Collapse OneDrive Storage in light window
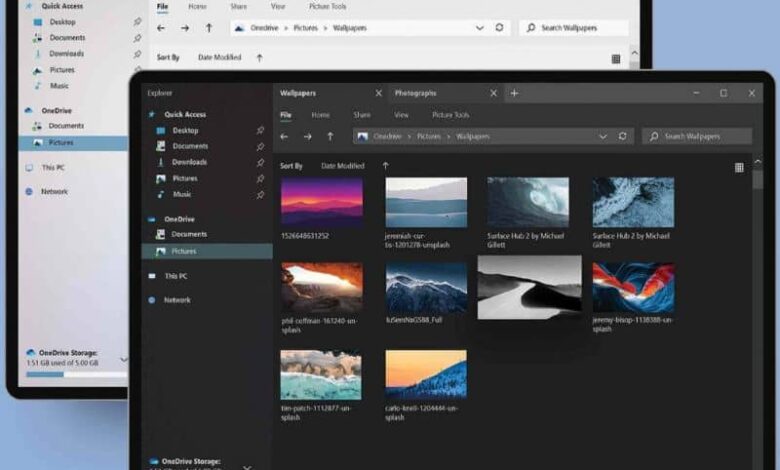Image resolution: width=780 pixels, height=470 pixels. pos(123,359)
